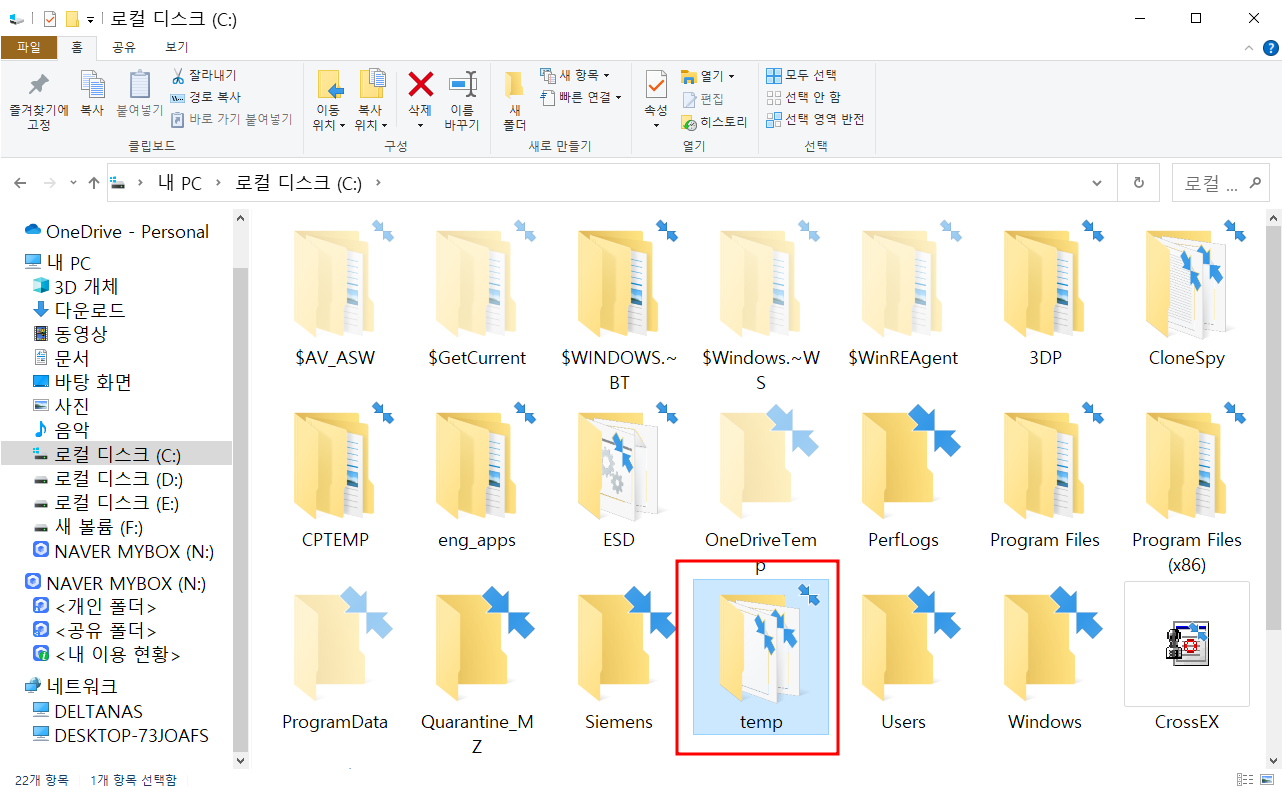Image resolution: width=1283 pixels, height=793 pixels.
Task: Click 선택 영역 반전 invert selection
Action: click(x=815, y=119)
